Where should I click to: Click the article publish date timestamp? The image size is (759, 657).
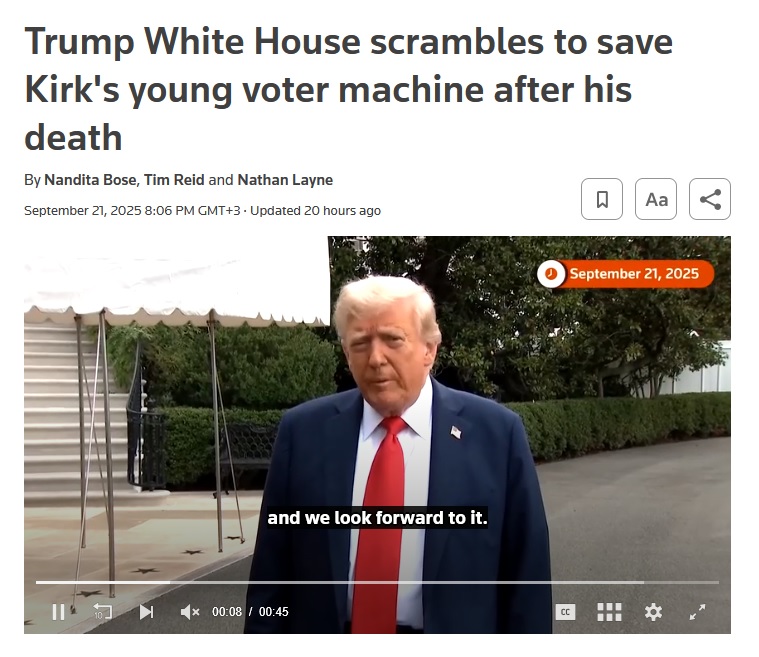[132, 211]
